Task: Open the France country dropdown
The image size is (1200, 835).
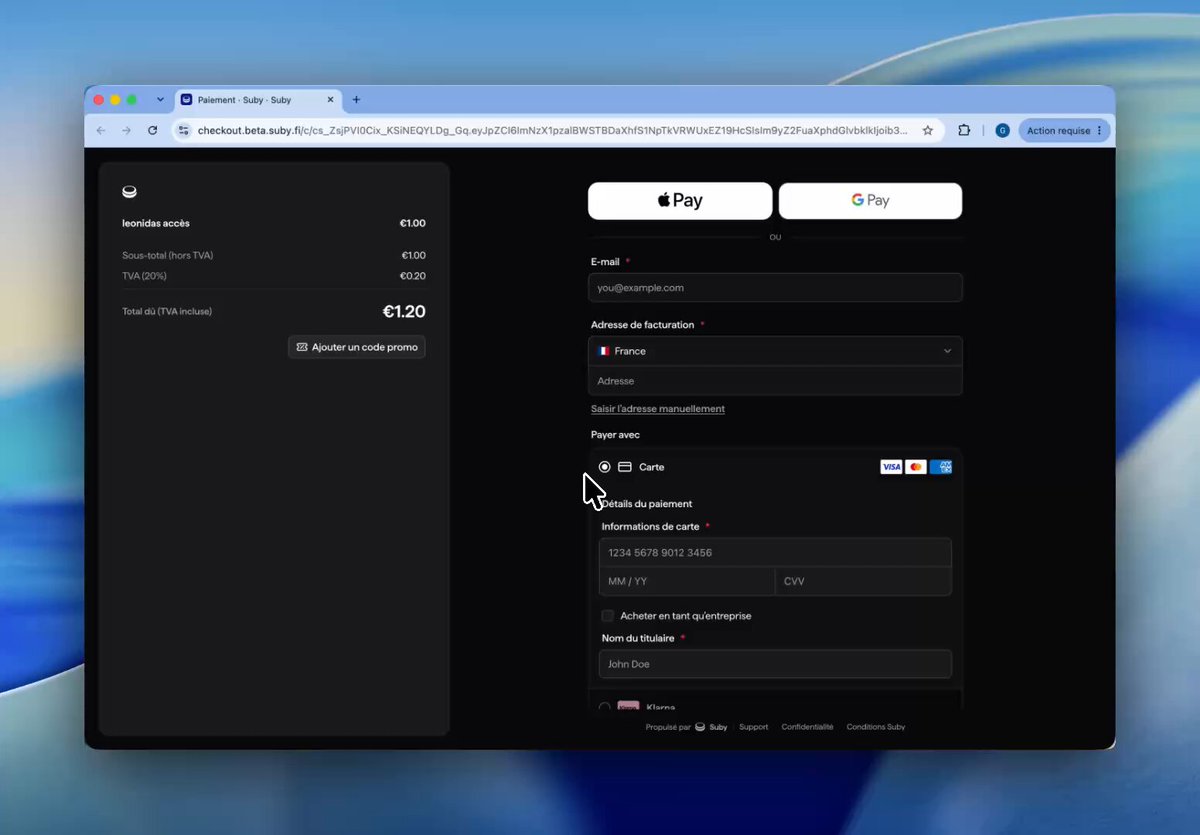Action: [775, 351]
